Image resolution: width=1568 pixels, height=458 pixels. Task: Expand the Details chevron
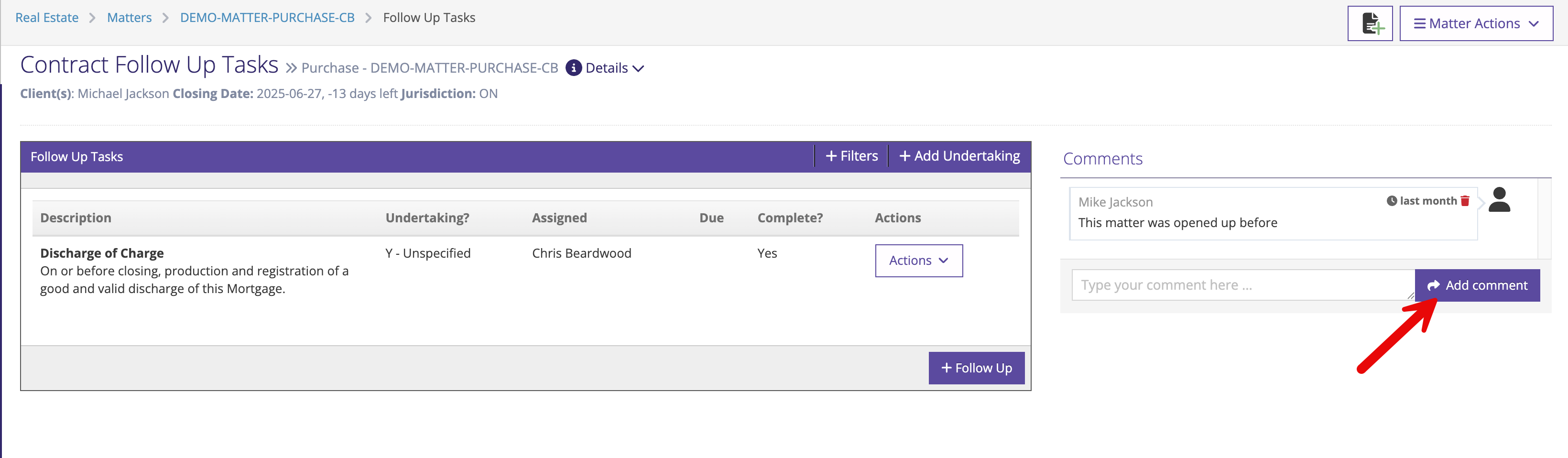point(638,69)
